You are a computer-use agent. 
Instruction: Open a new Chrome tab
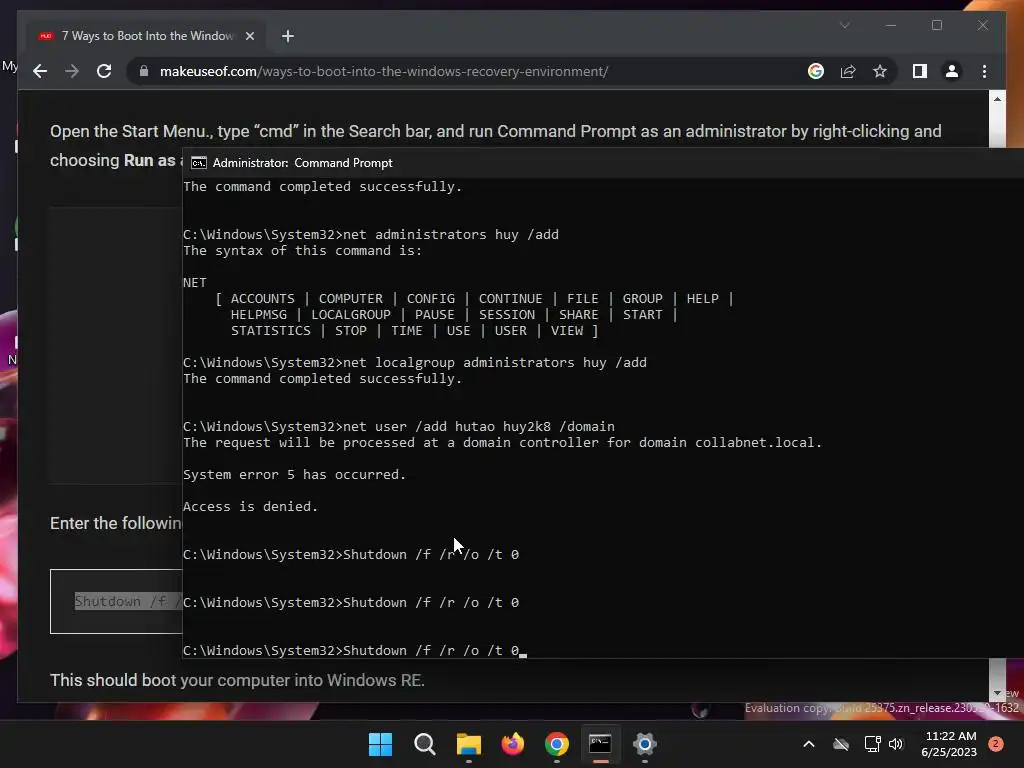pos(287,36)
